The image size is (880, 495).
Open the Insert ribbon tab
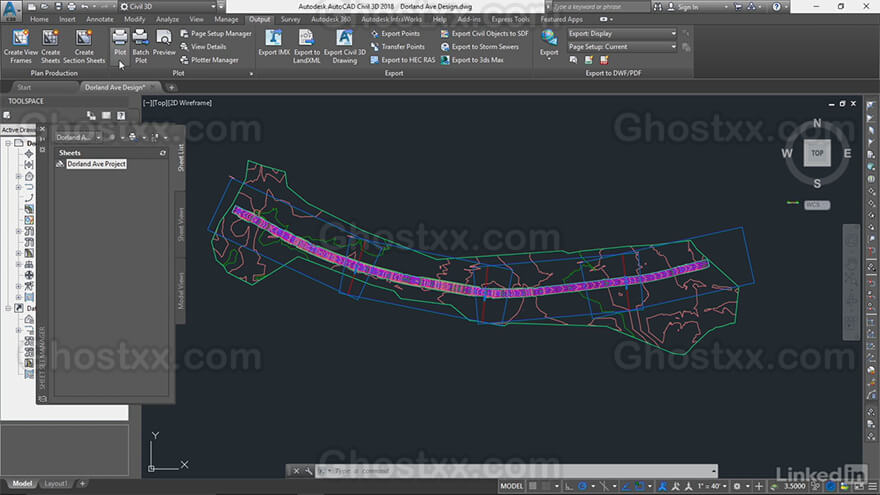pyautogui.click(x=67, y=19)
